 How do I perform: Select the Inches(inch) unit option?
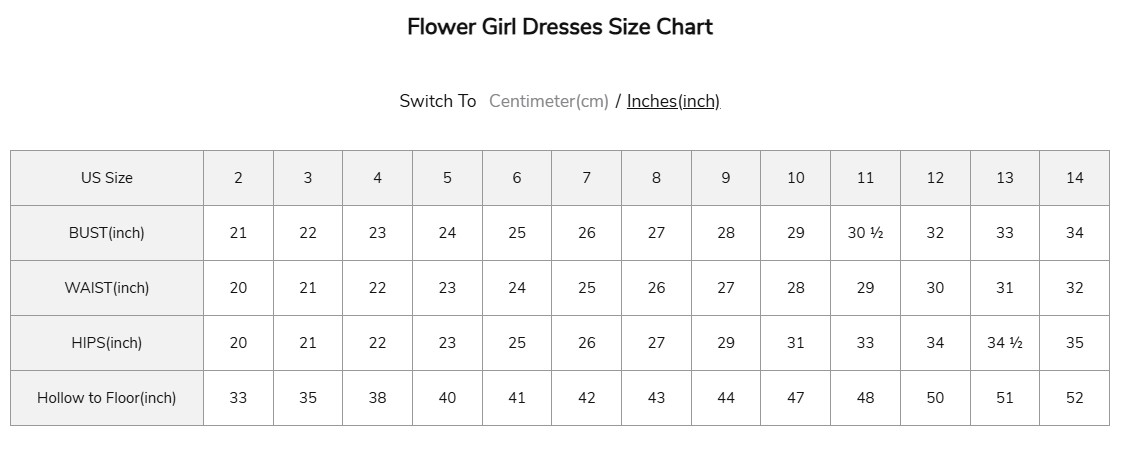pos(673,101)
